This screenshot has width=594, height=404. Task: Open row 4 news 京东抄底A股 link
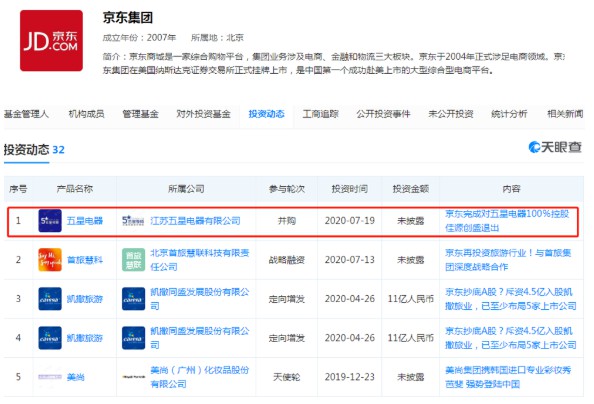[511, 338]
